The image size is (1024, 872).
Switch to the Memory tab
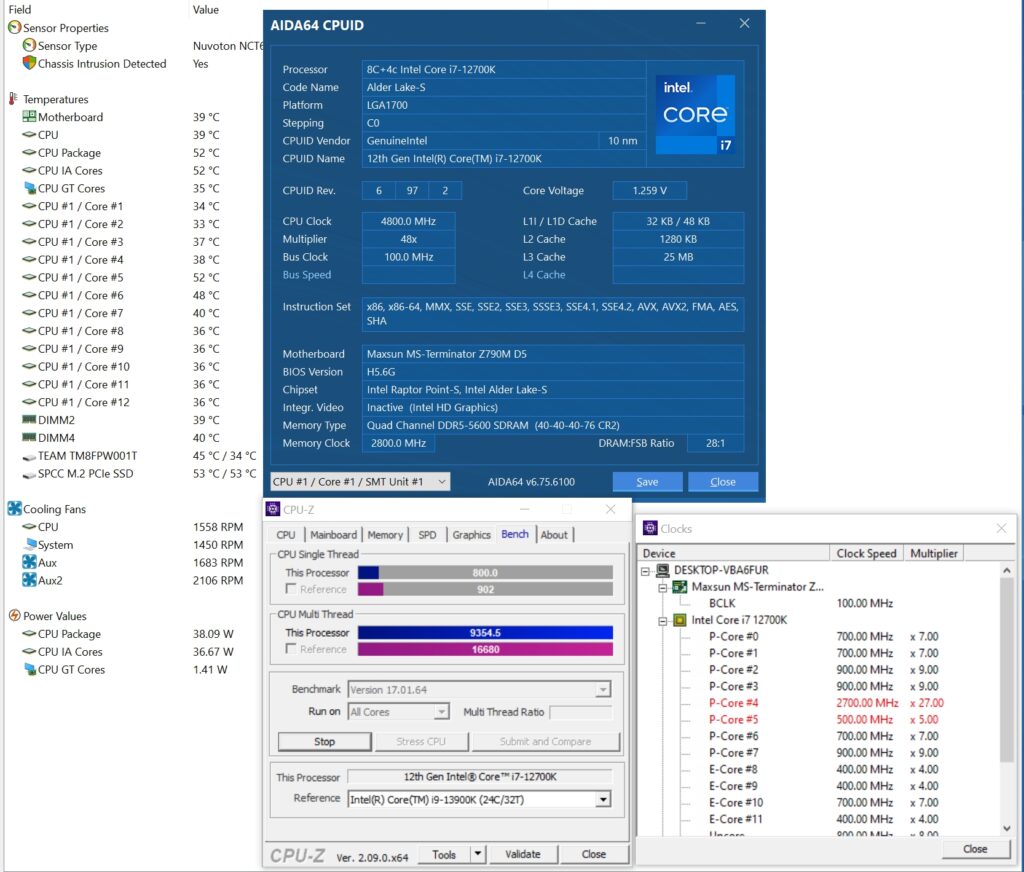(385, 534)
